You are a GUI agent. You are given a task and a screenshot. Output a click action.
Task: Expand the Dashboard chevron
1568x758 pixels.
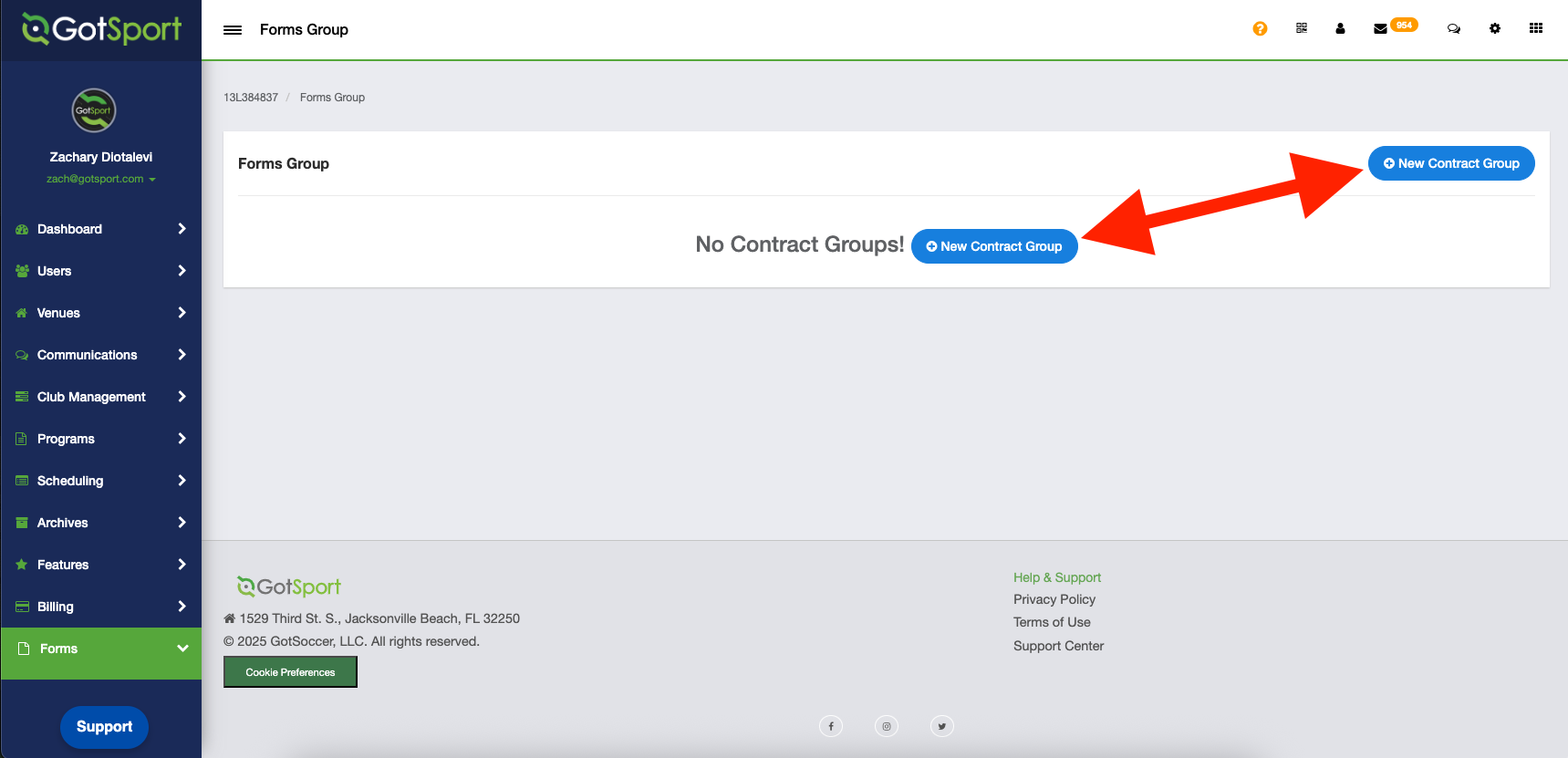click(x=182, y=229)
